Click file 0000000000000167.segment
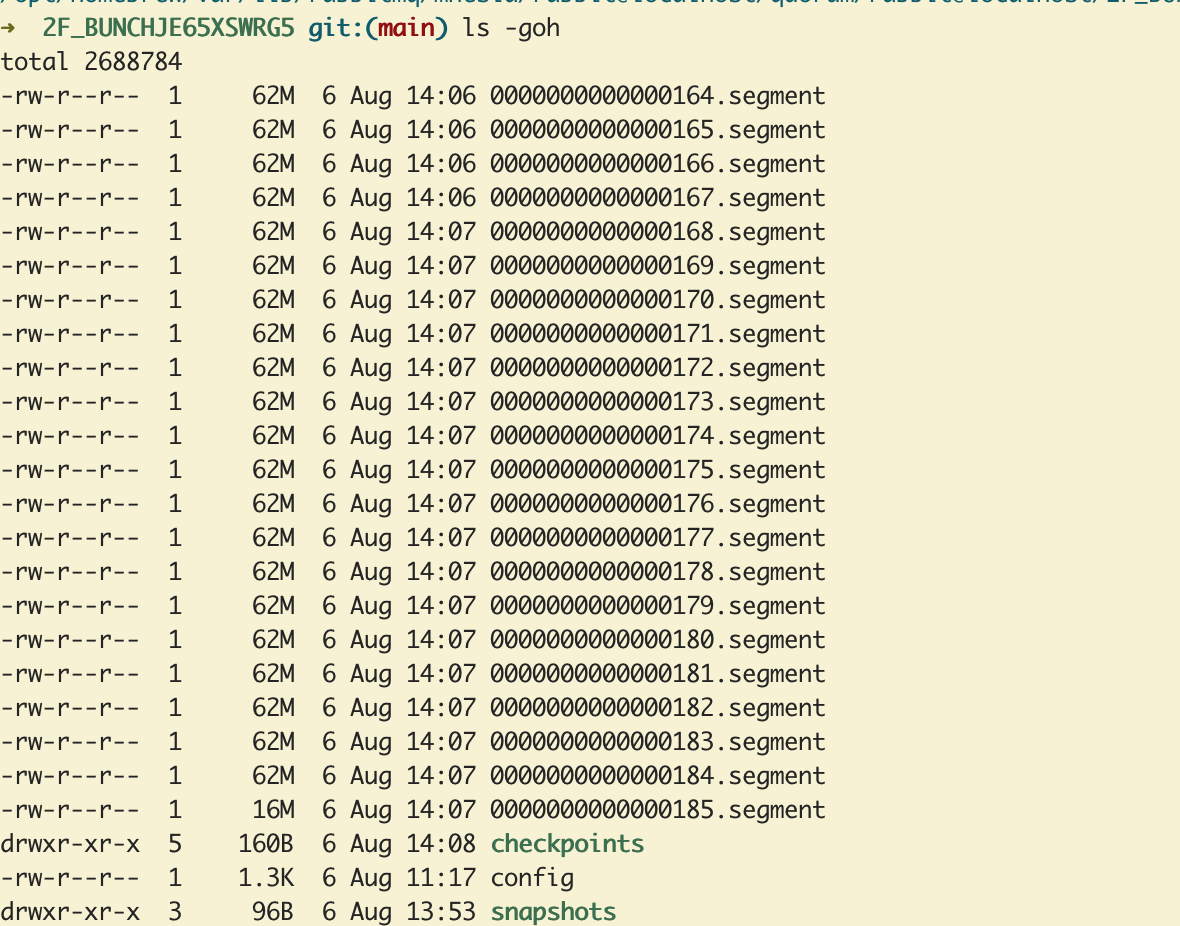This screenshot has height=926, width=1180. pyautogui.click(x=657, y=198)
